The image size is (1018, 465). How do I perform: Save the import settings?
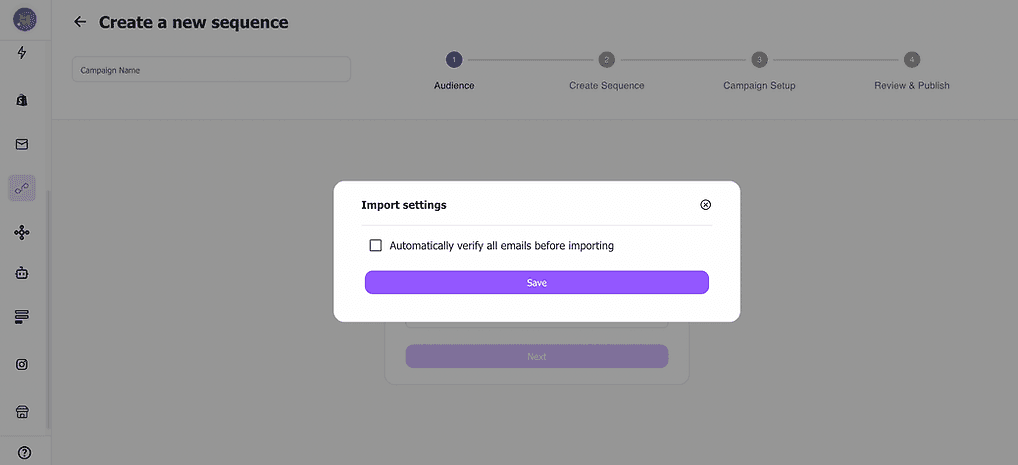coord(537,283)
